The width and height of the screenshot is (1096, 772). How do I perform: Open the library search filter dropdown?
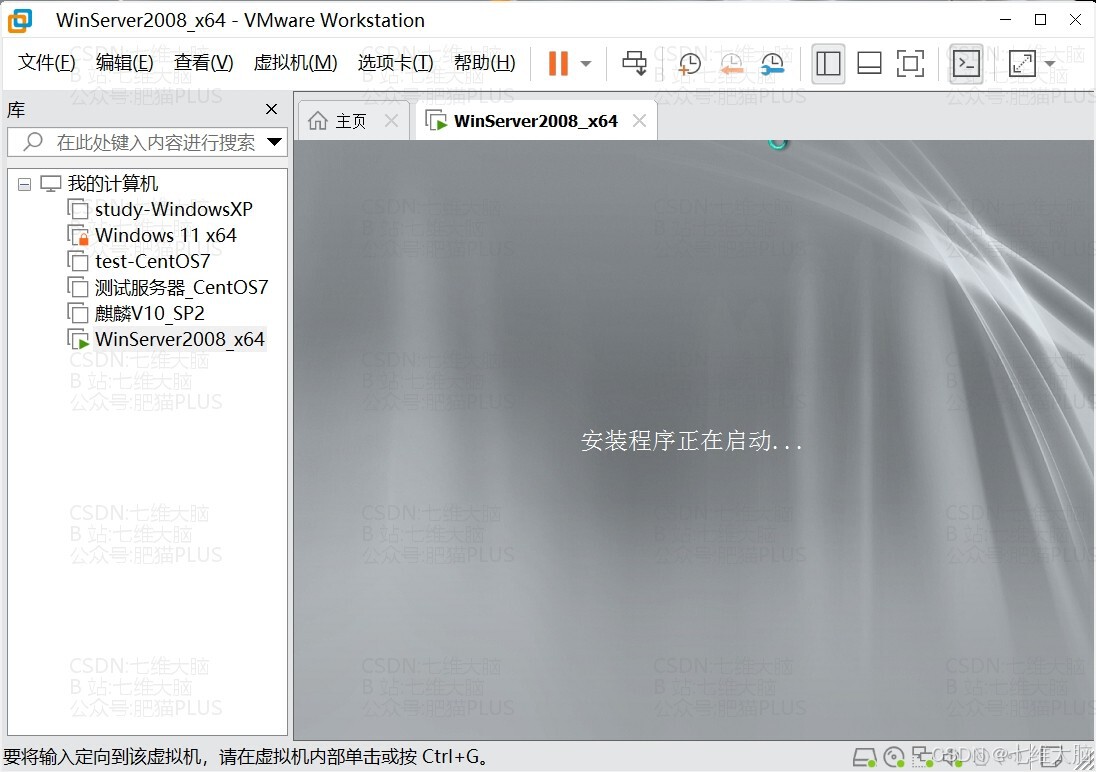pos(275,143)
